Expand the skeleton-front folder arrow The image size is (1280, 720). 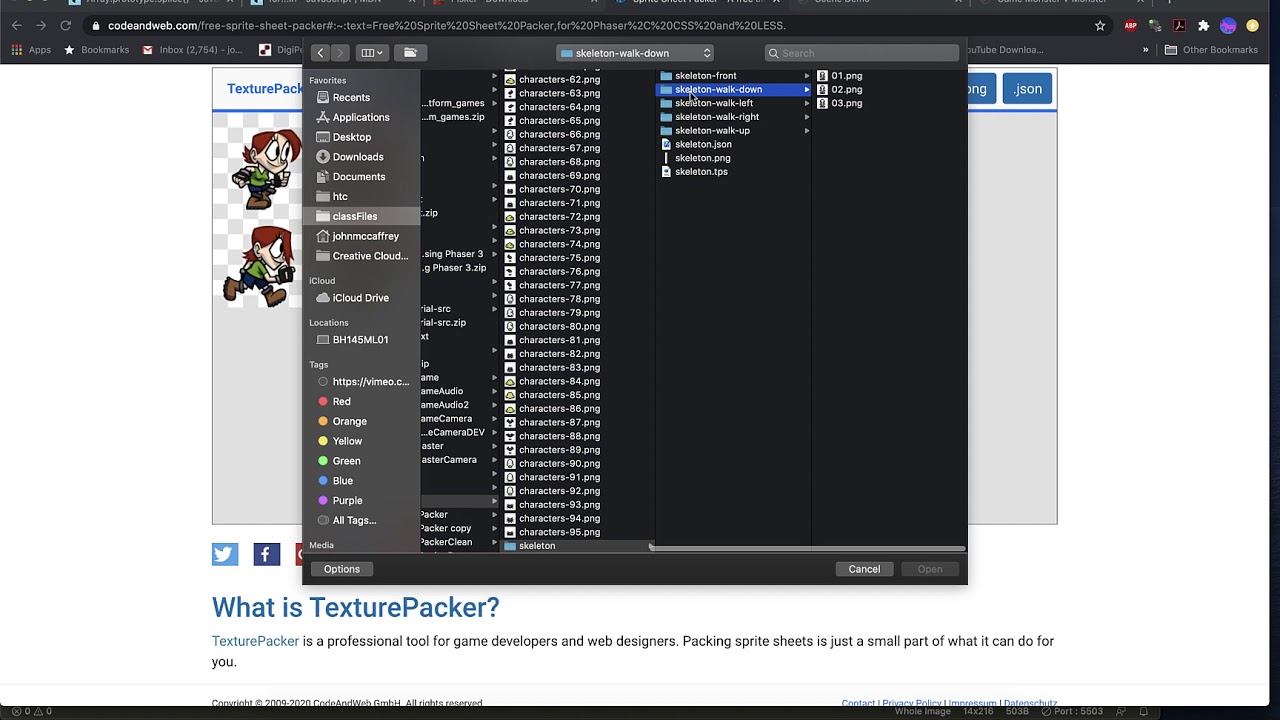(806, 76)
